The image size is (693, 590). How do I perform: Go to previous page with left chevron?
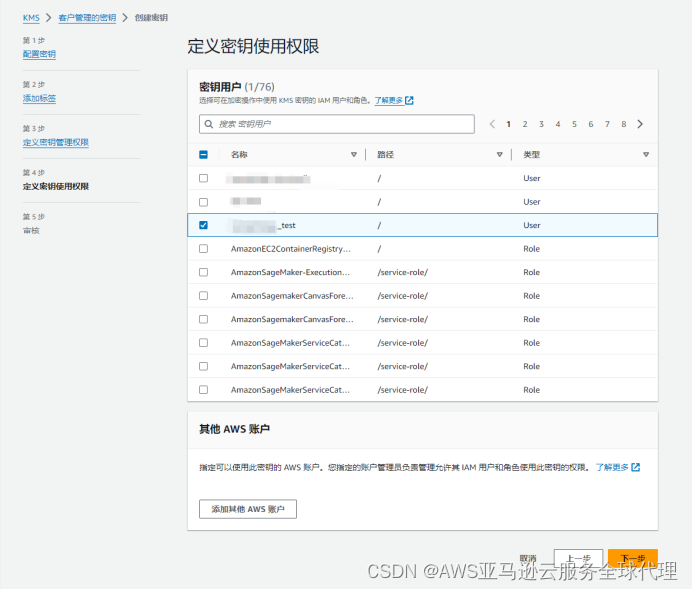pos(492,124)
